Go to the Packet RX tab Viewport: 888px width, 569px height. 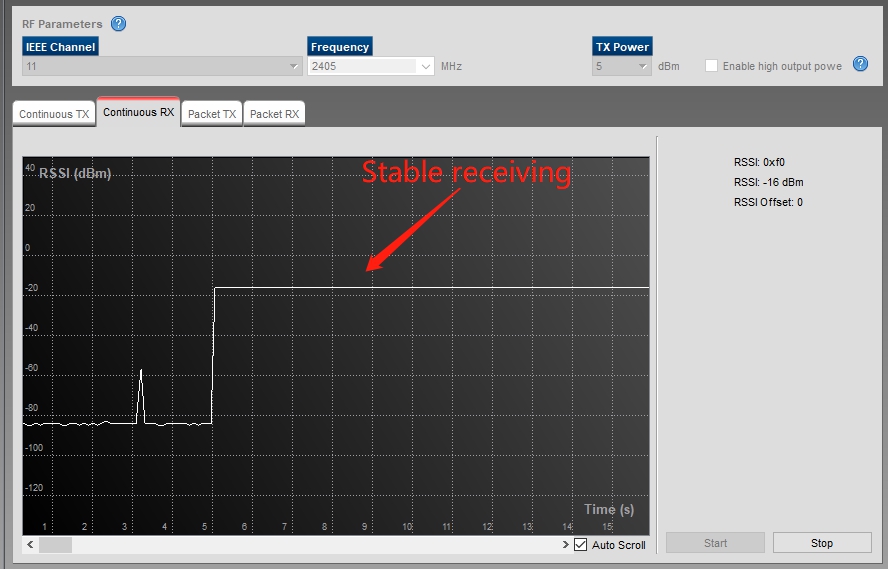pos(274,114)
